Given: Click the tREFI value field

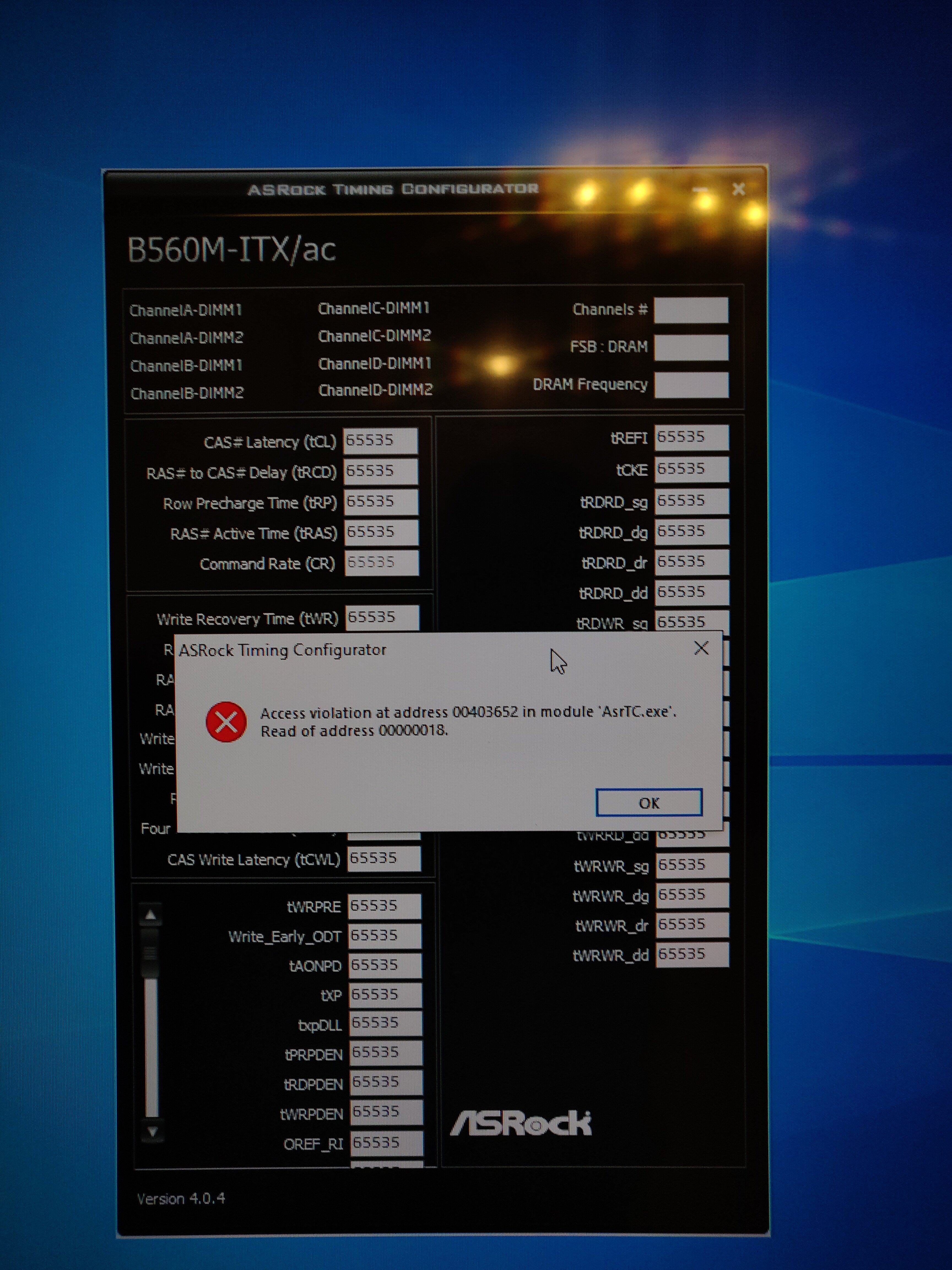Looking at the screenshot, I should pos(691,437).
